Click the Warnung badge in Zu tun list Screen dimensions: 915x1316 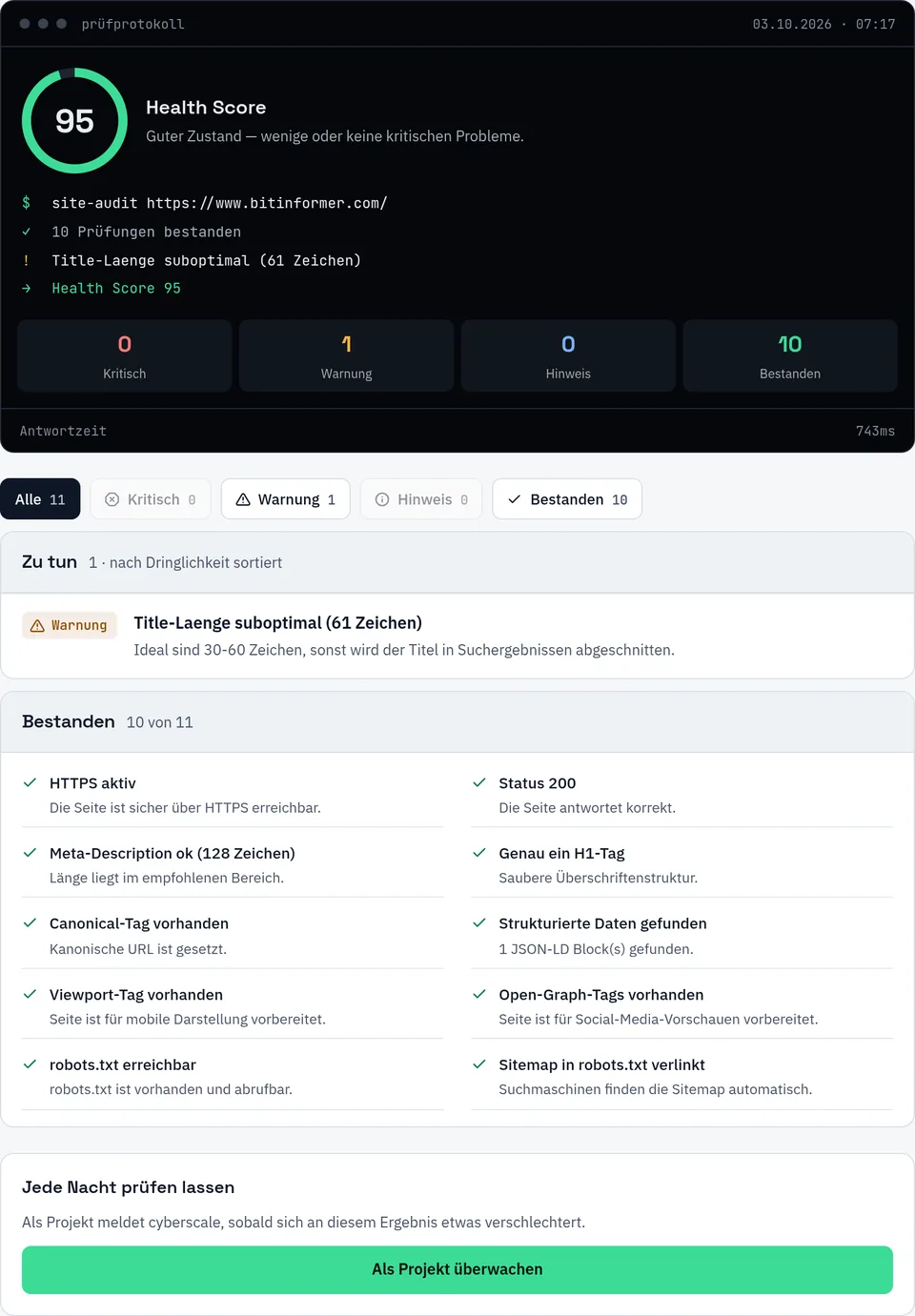tap(70, 625)
